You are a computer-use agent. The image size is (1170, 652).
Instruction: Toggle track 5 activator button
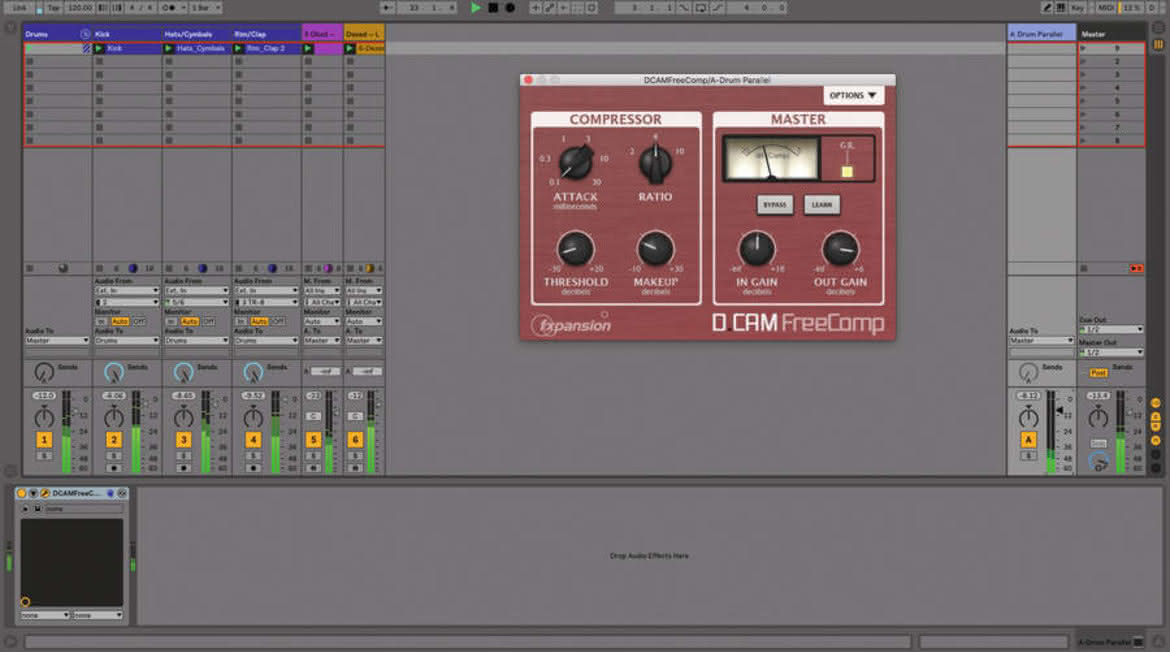(x=313, y=439)
